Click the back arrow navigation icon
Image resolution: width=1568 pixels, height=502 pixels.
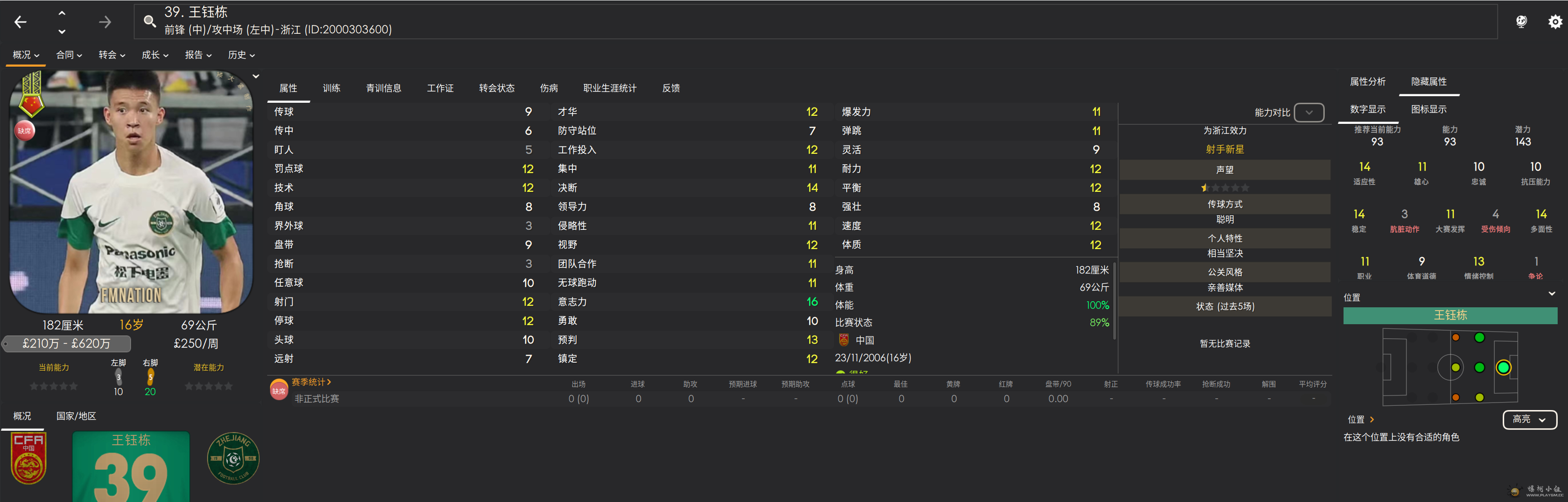tap(21, 23)
